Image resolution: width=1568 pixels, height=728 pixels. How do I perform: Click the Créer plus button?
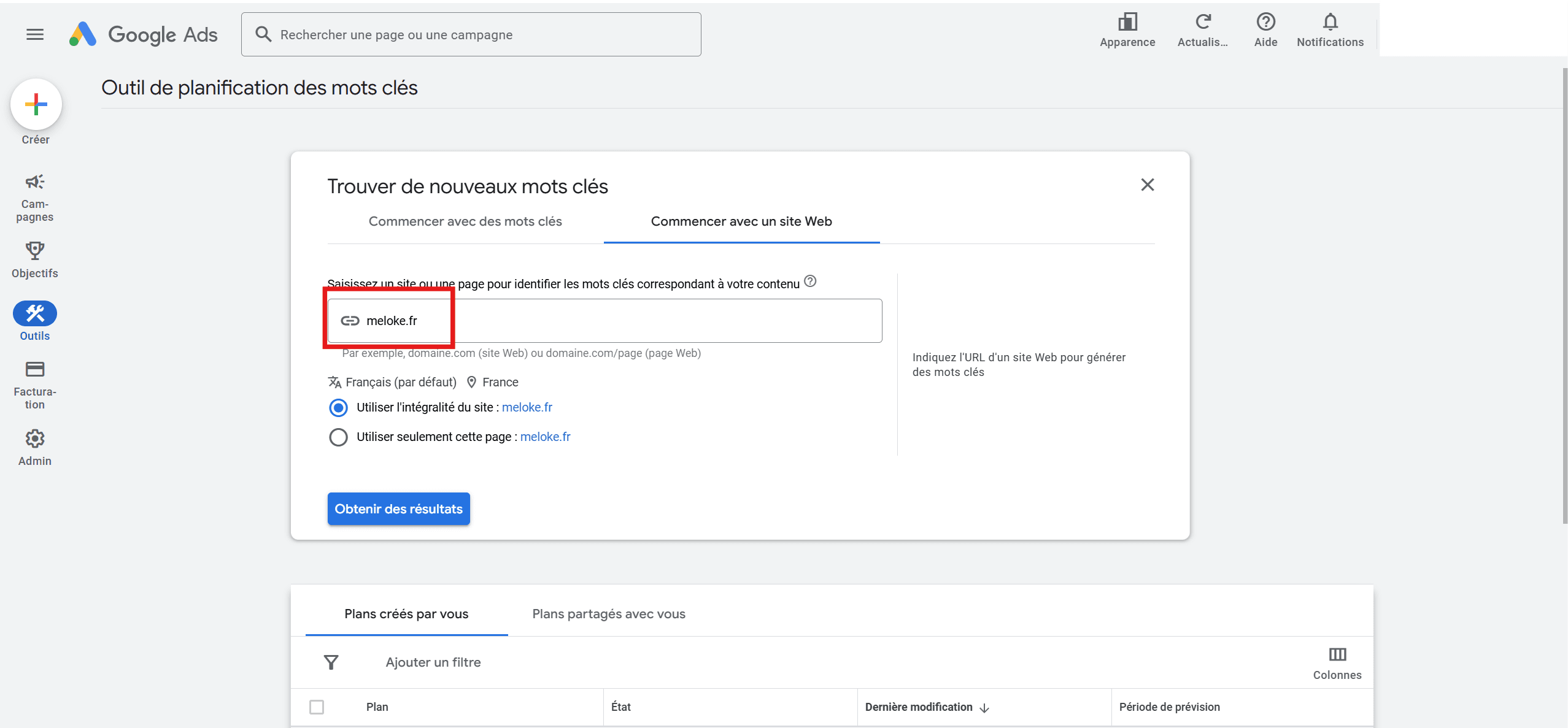[36, 105]
